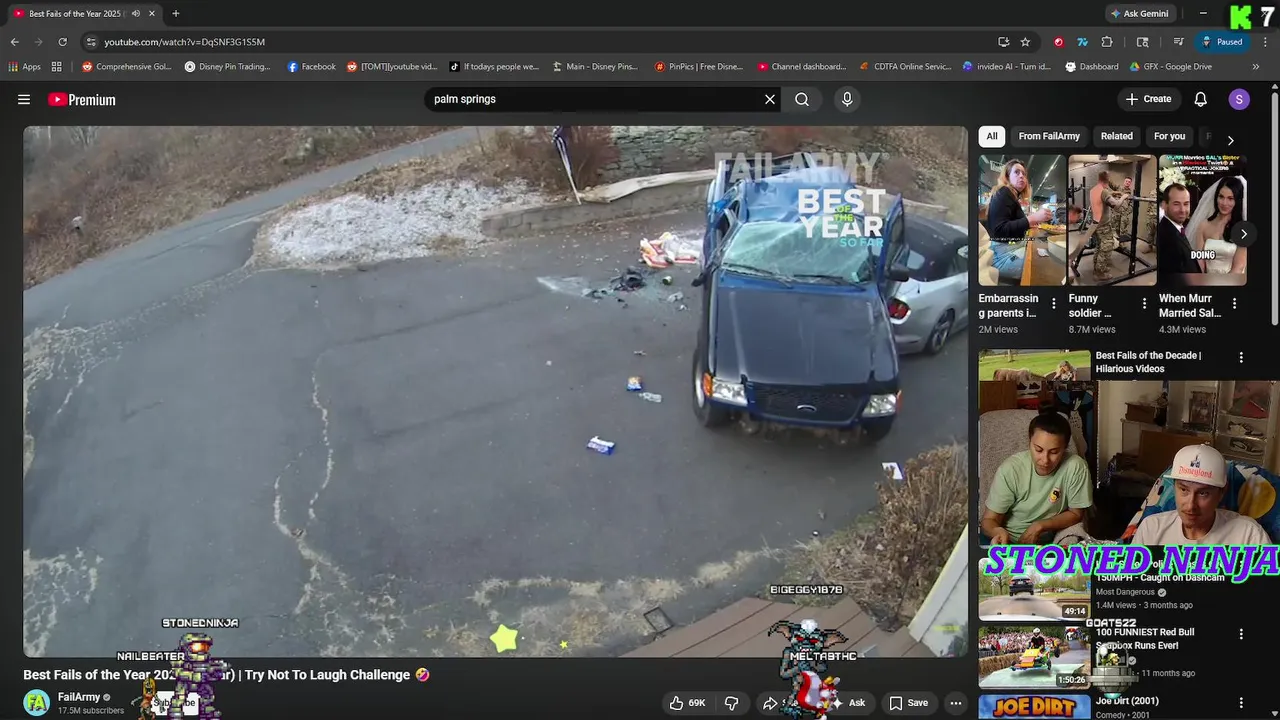The height and width of the screenshot is (720, 1280).
Task: Focus the browser address bar URL
Action: tap(185, 42)
